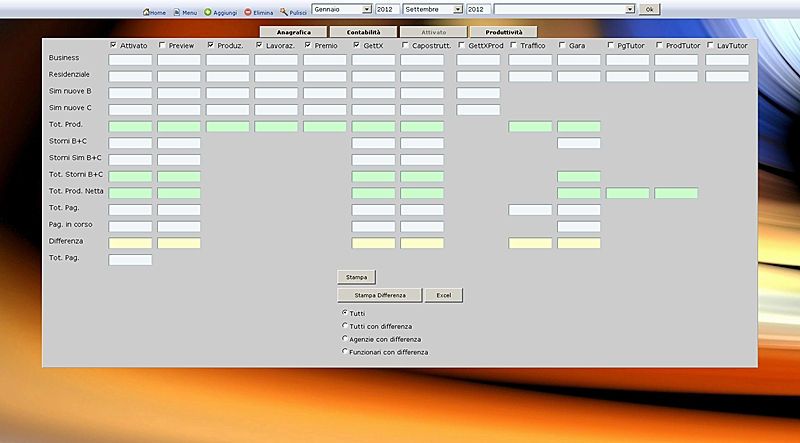Click the Ok button
This screenshot has height=443, width=800.
[x=649, y=9]
